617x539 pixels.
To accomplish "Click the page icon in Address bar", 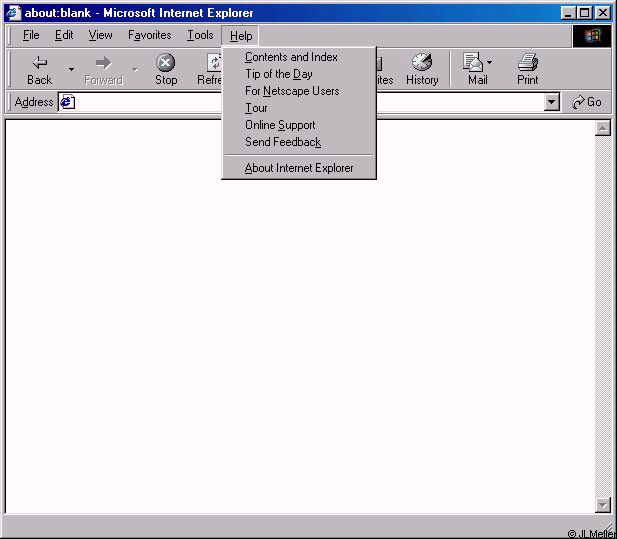I will point(67,102).
